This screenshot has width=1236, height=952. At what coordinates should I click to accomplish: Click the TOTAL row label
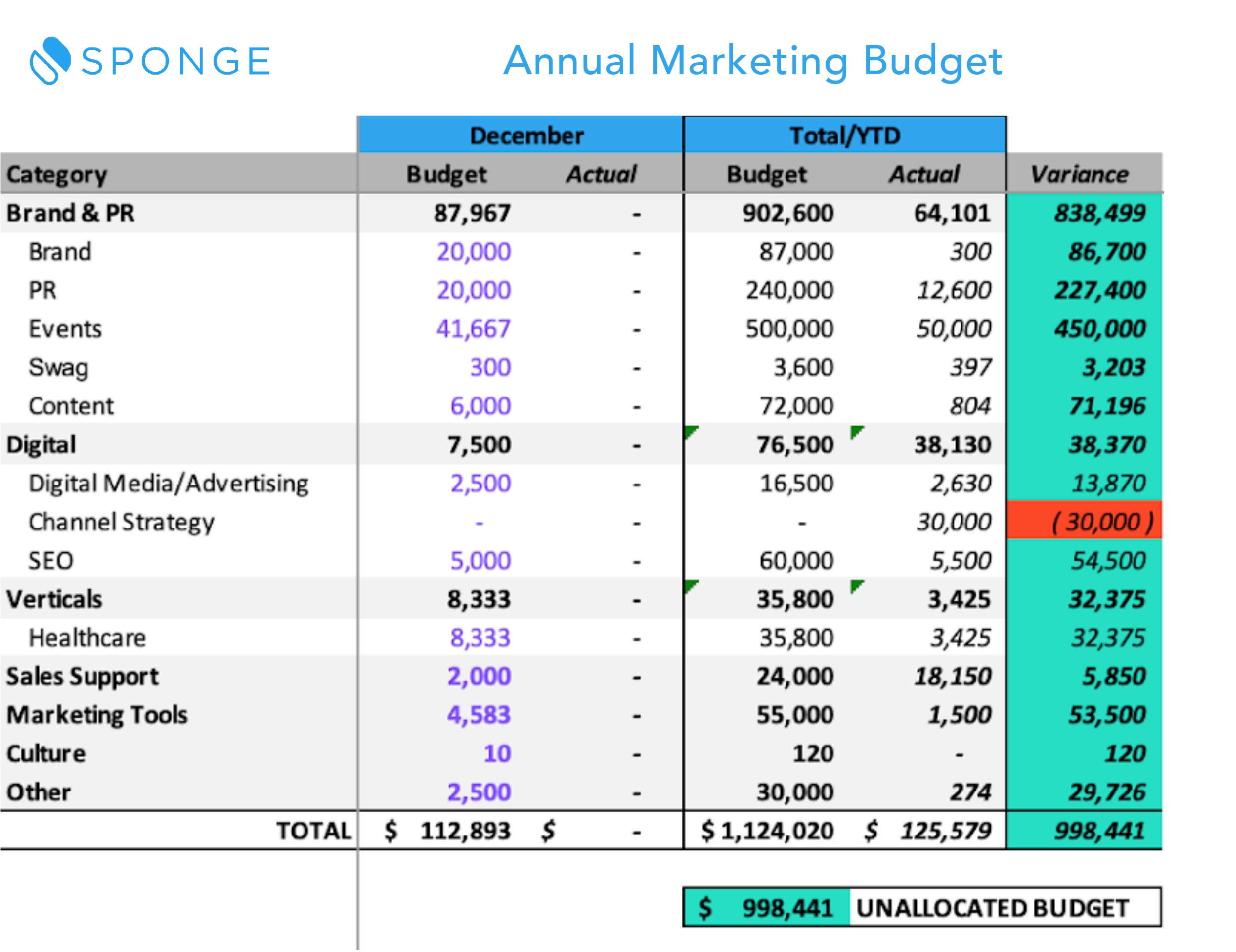tap(314, 830)
